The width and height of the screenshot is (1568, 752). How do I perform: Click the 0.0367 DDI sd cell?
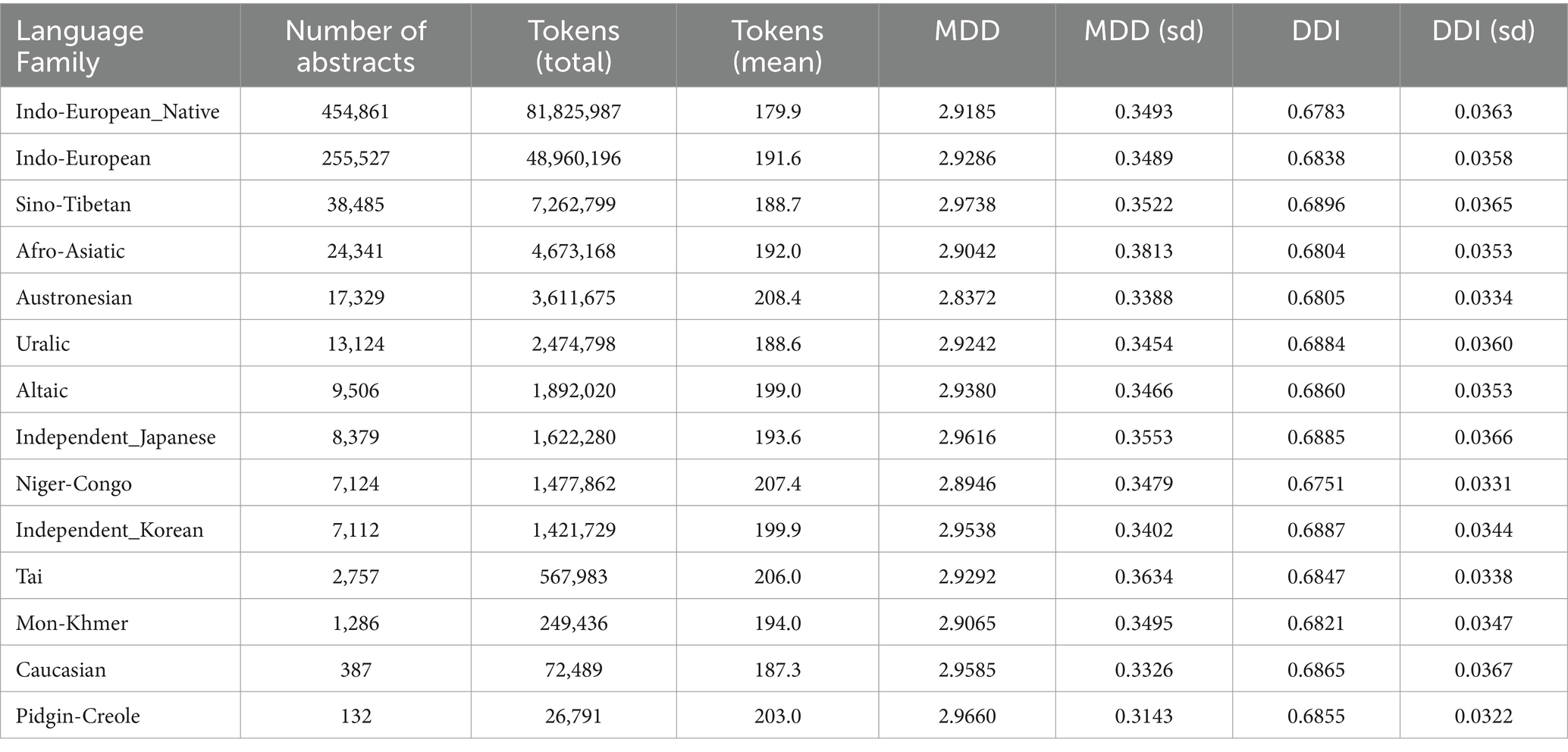(1483, 669)
